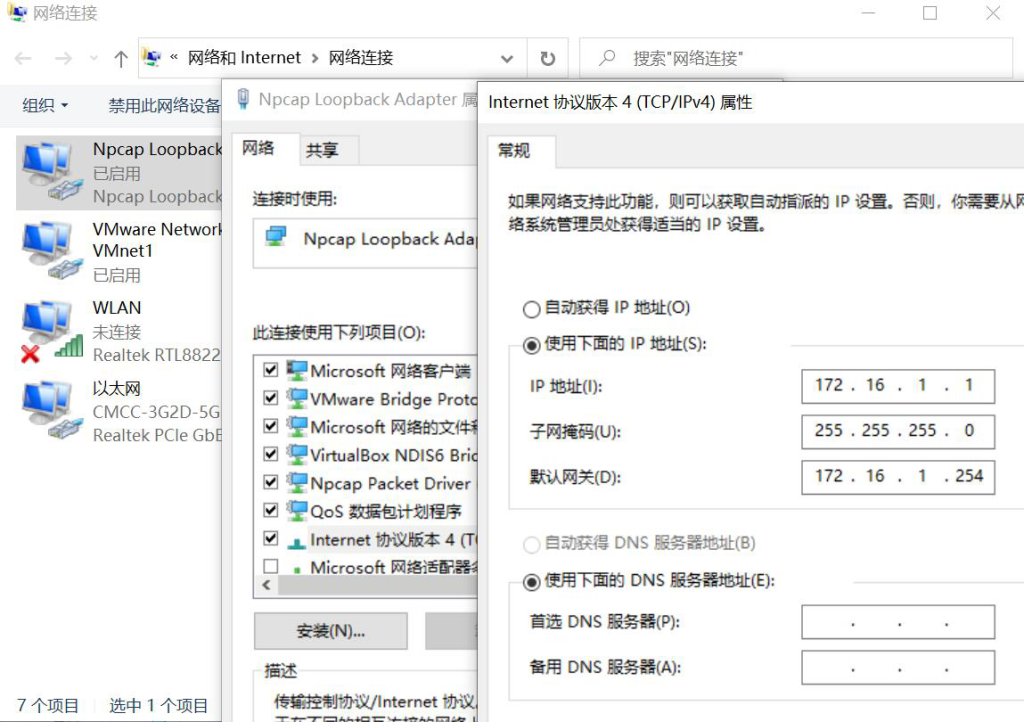Toggle VMware Bridge Protocol checkbox
This screenshot has height=722, width=1024.
click(x=270, y=398)
